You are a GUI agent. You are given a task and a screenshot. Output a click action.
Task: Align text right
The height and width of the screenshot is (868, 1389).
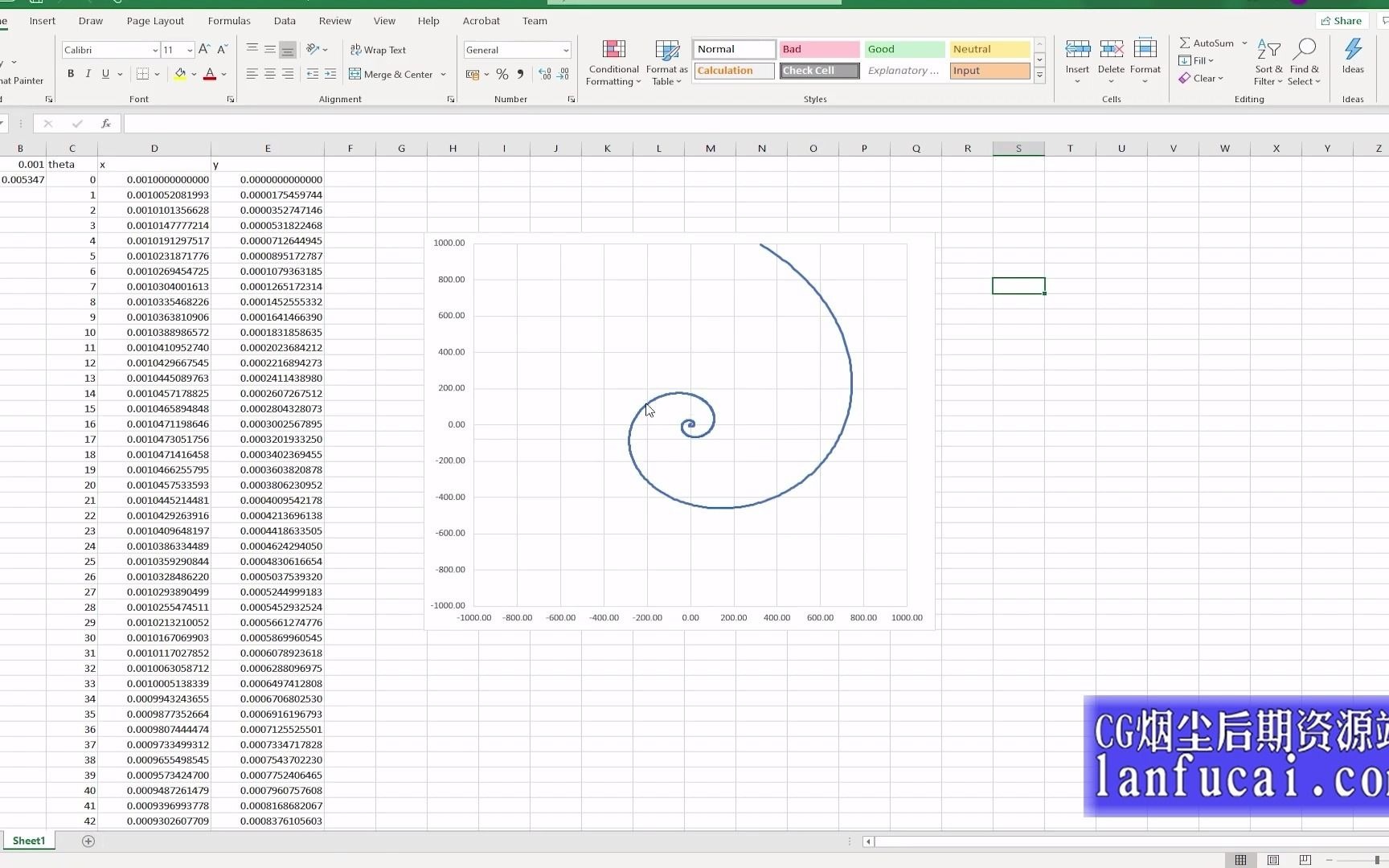click(288, 74)
